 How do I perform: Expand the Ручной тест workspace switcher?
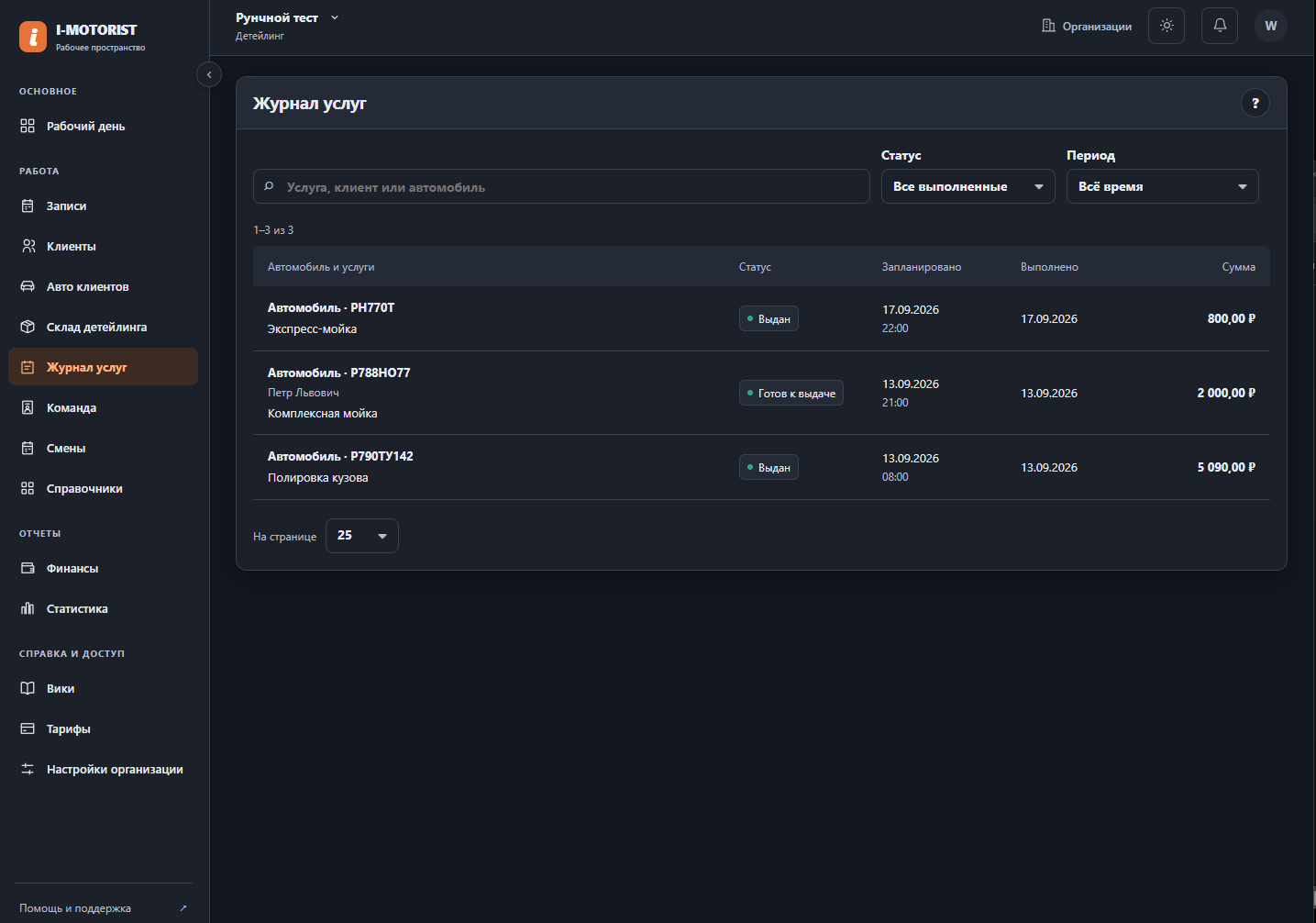pyautogui.click(x=287, y=17)
